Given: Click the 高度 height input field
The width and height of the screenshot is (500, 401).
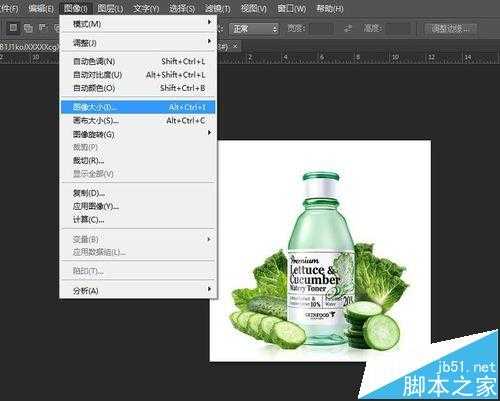Looking at the screenshot, I should click(x=398, y=28).
